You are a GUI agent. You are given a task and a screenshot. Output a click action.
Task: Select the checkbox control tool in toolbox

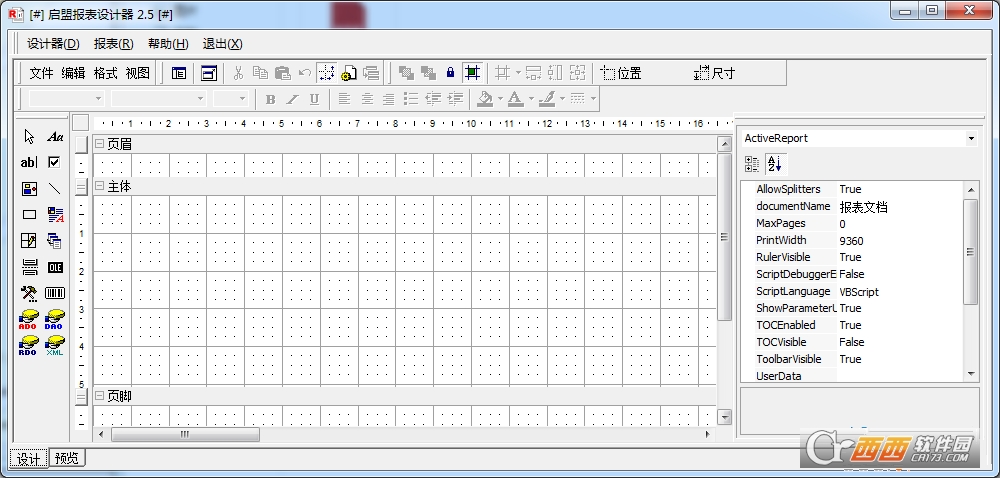pos(55,162)
